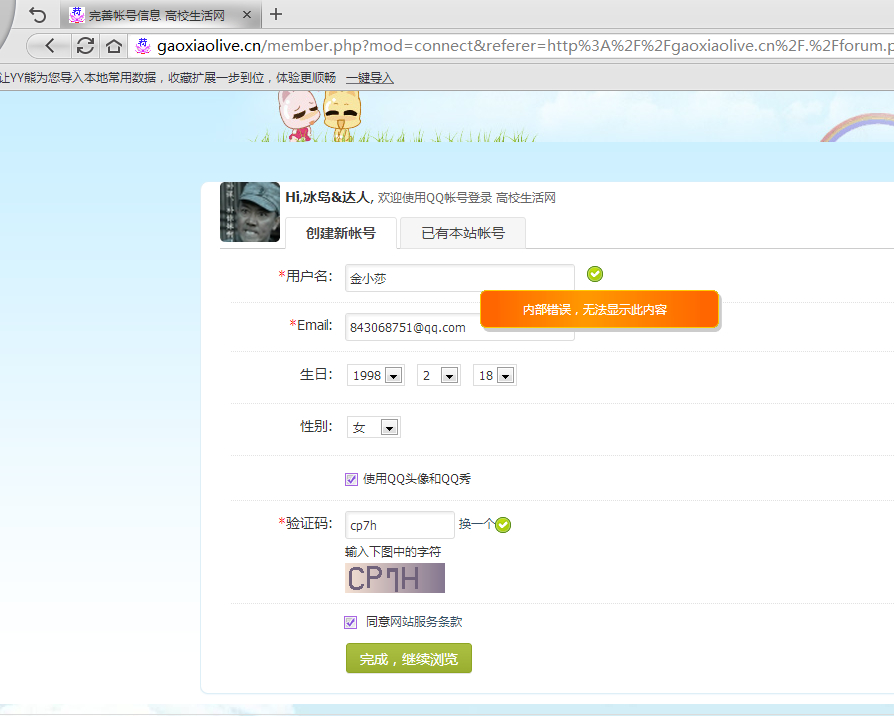Click the CP7H captcha image
894x716 pixels.
coord(395,578)
